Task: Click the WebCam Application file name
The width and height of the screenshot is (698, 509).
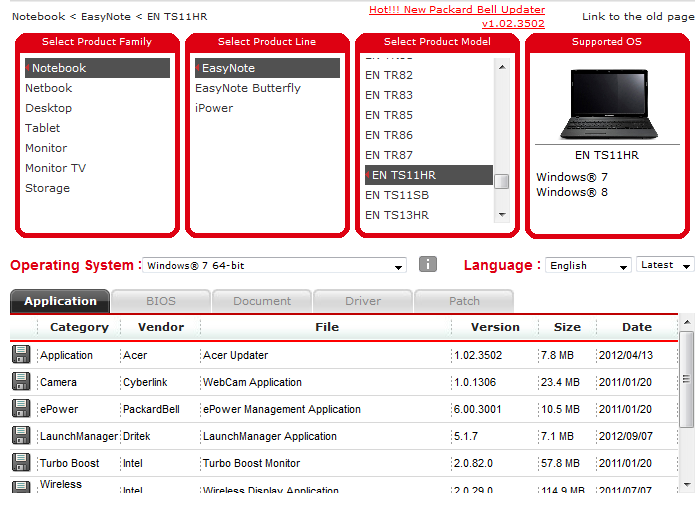Action: click(x=252, y=383)
